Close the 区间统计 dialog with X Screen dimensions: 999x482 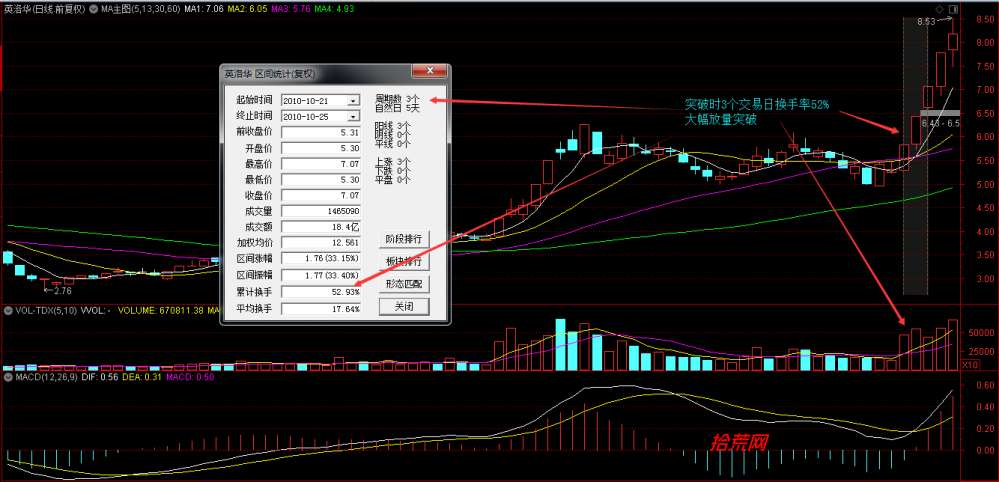pyautogui.click(x=428, y=71)
